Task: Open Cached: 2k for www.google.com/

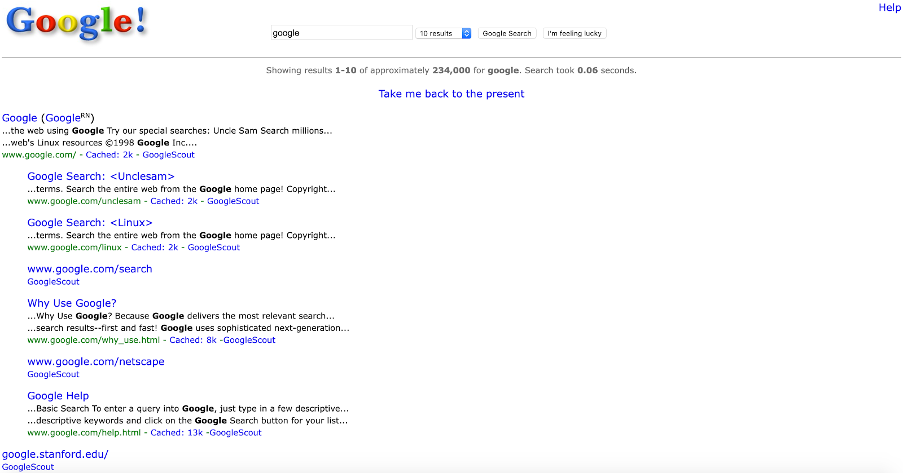Action: click(x=110, y=155)
